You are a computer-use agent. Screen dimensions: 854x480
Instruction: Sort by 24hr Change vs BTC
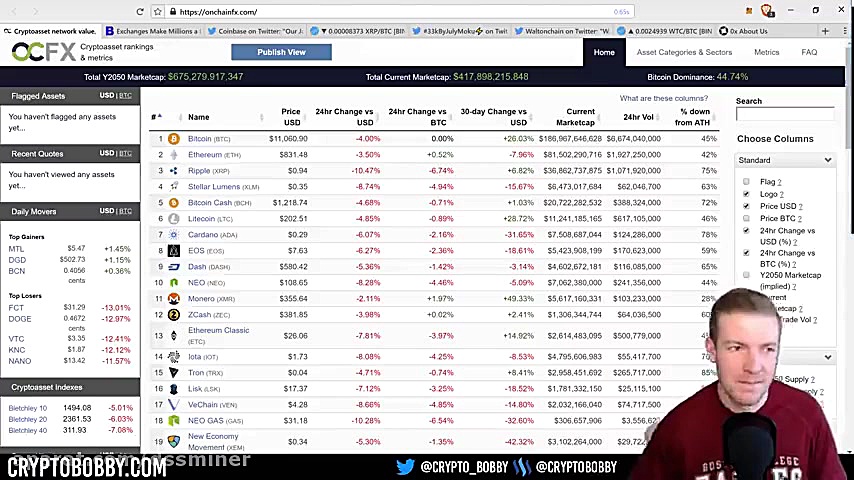pyautogui.click(x=417, y=117)
